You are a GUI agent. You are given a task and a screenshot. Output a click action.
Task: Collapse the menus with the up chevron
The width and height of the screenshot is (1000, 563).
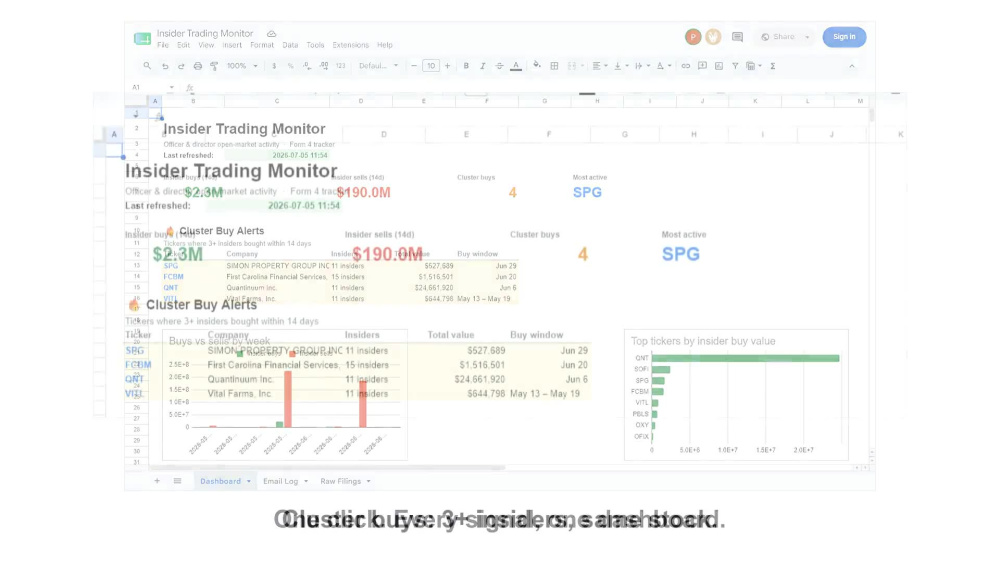click(x=851, y=66)
